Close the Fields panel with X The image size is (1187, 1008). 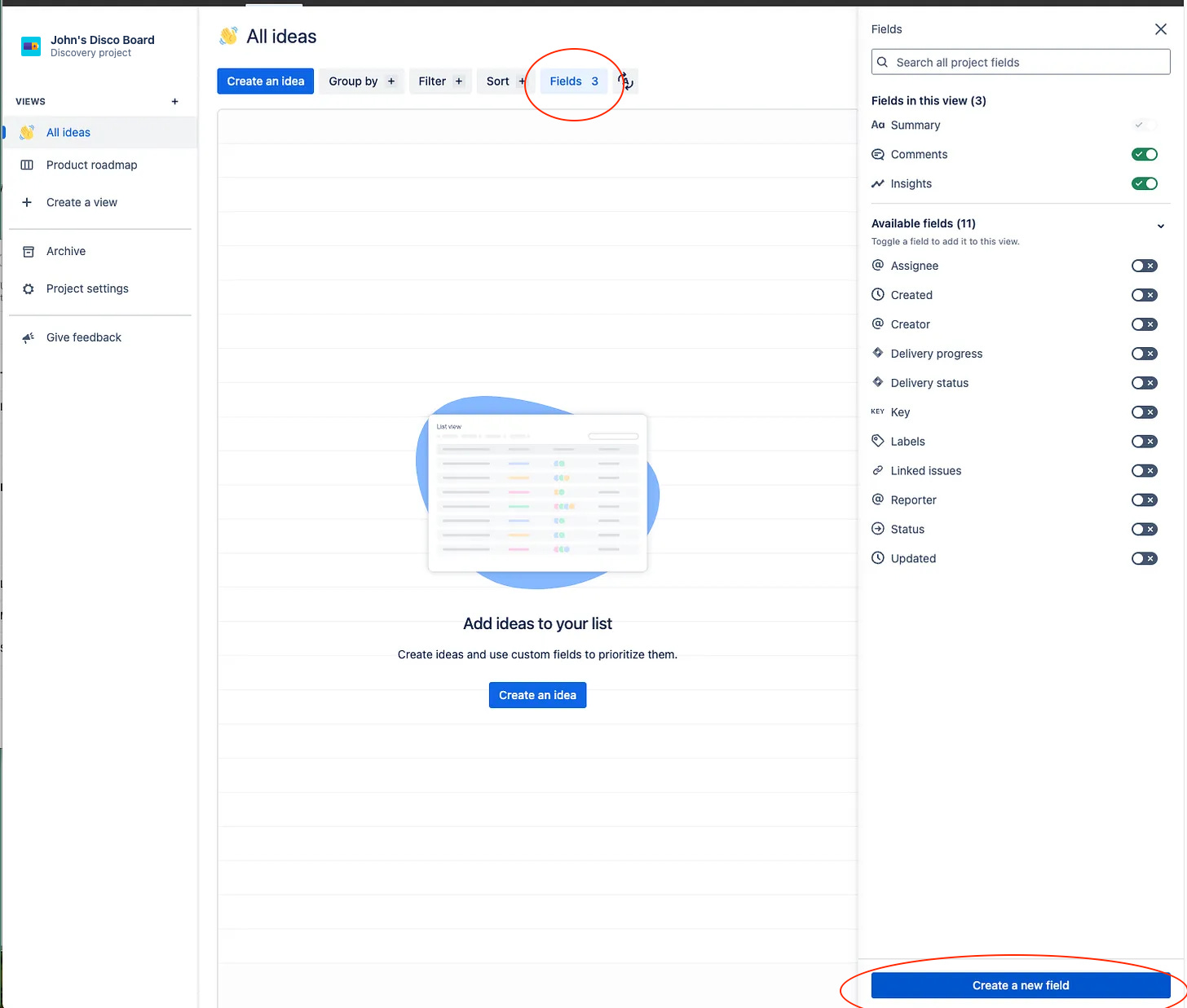click(1161, 29)
